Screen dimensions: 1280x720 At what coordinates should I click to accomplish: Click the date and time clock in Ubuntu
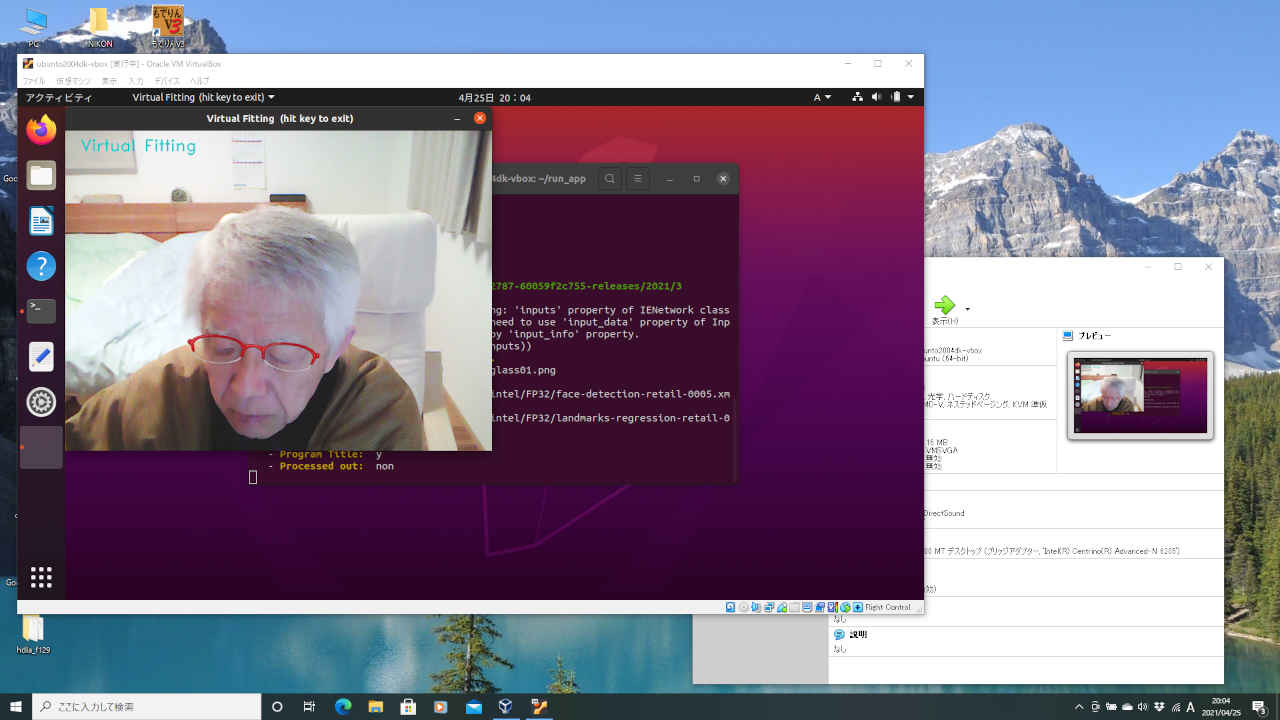tap(494, 98)
